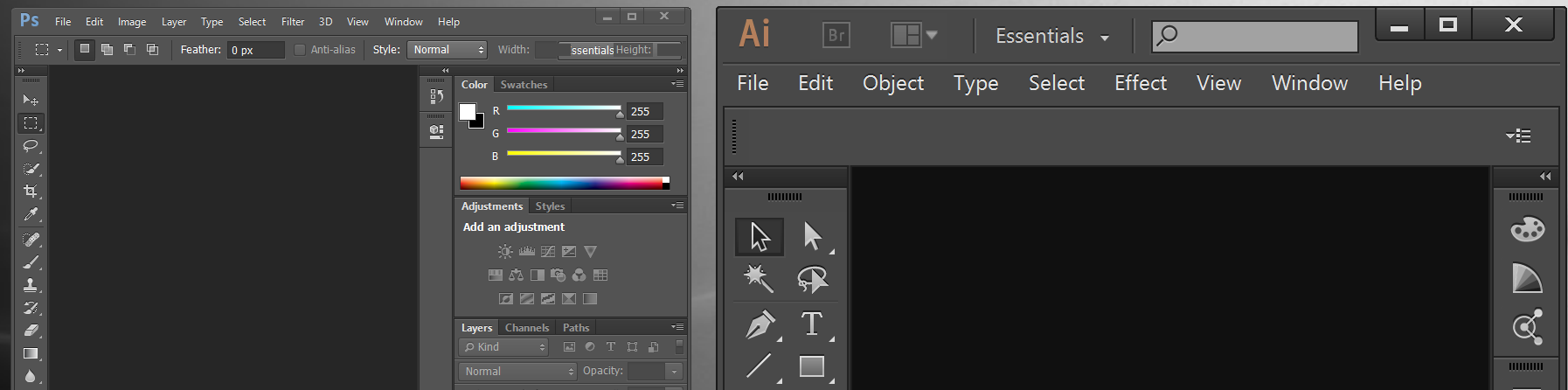
Task: Select the Eyedropper tool in Photoshop
Action: (31, 214)
